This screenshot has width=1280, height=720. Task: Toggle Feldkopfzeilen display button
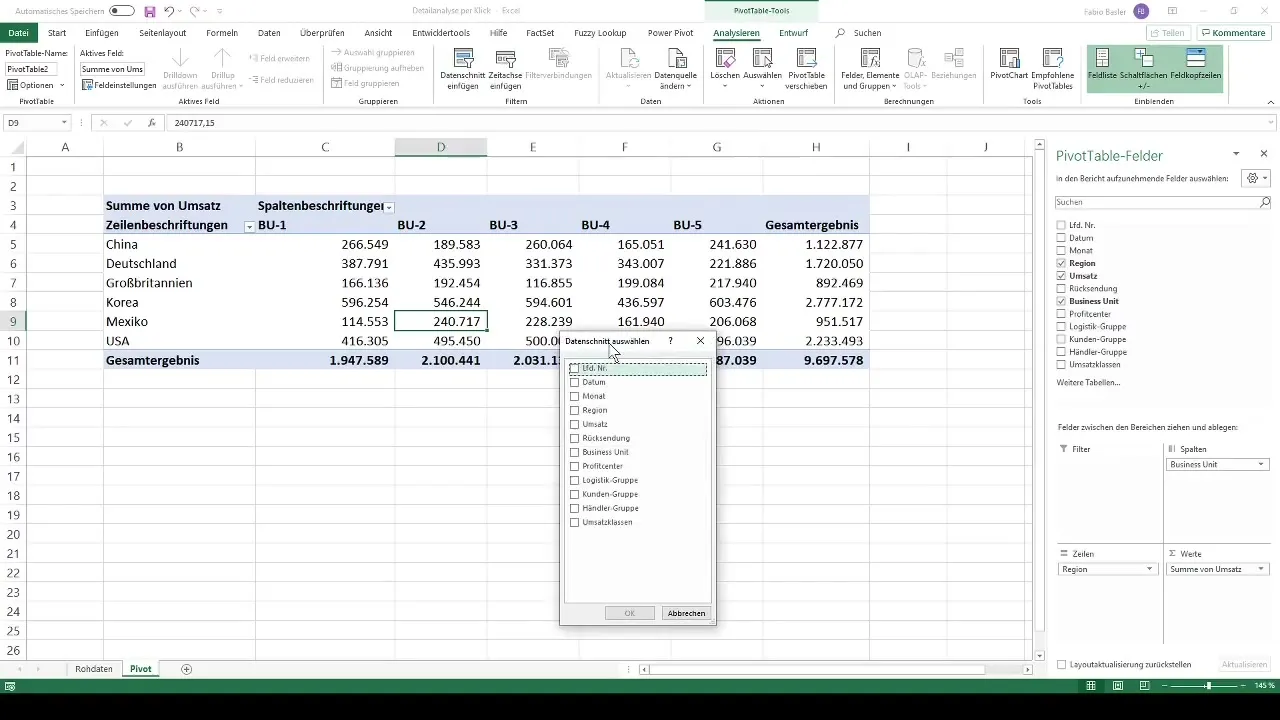pyautogui.click(x=1194, y=69)
